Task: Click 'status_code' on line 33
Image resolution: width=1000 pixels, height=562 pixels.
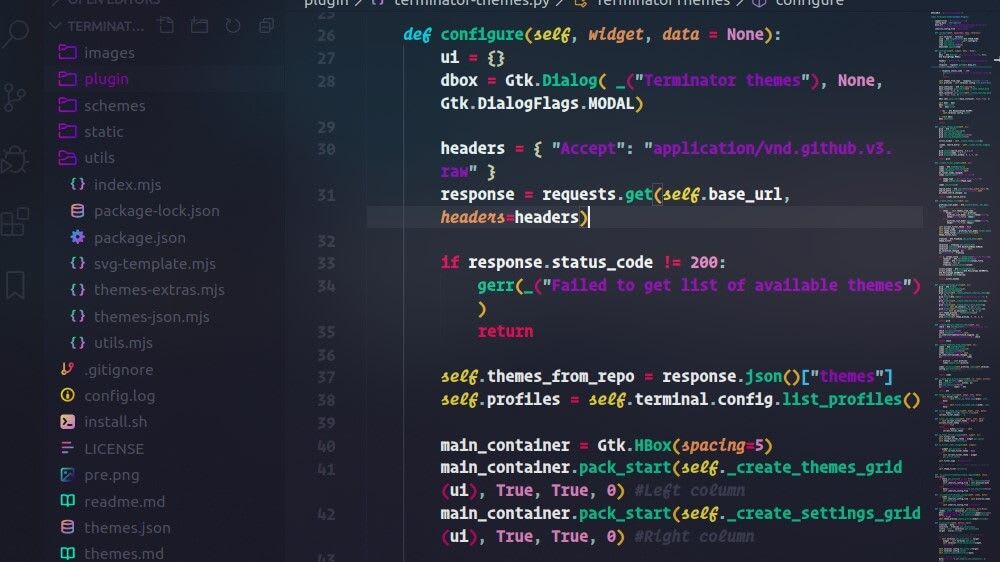Action: click(602, 263)
